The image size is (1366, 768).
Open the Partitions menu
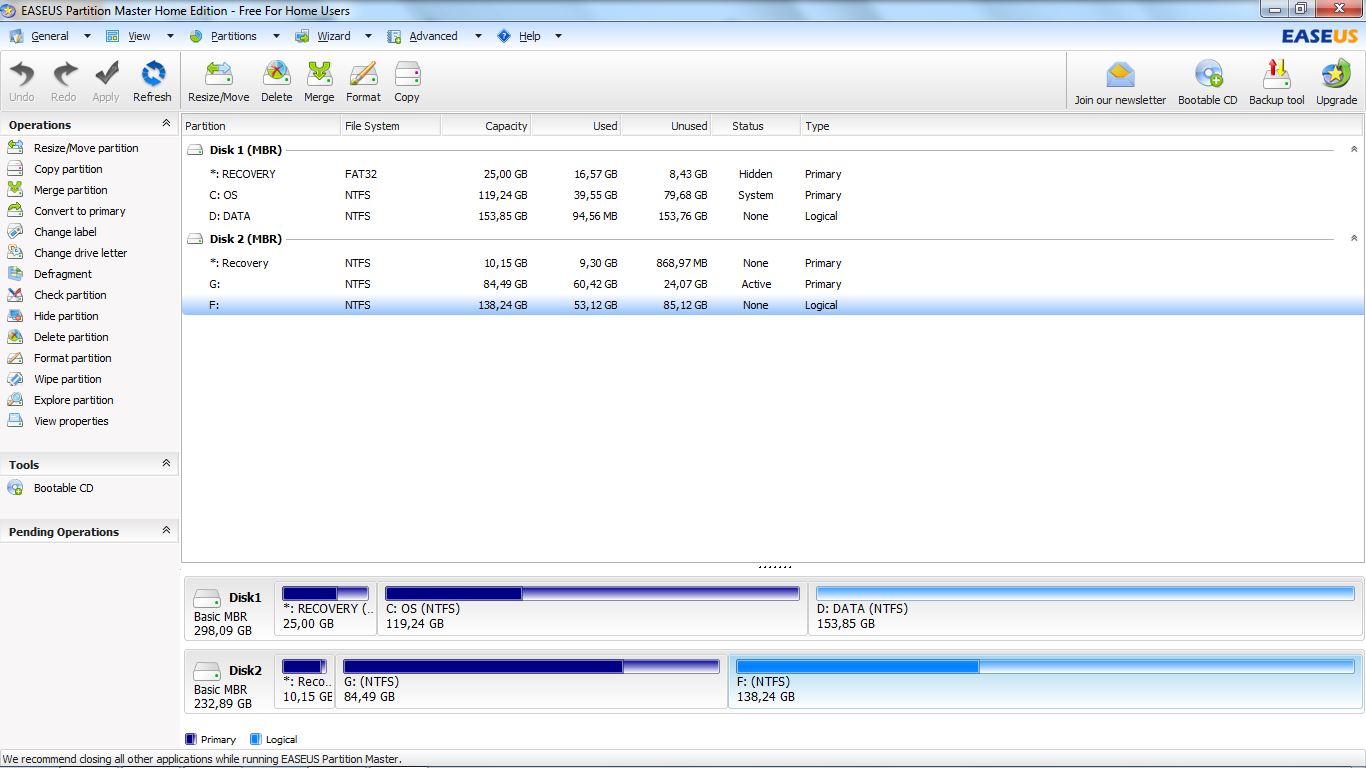234,36
